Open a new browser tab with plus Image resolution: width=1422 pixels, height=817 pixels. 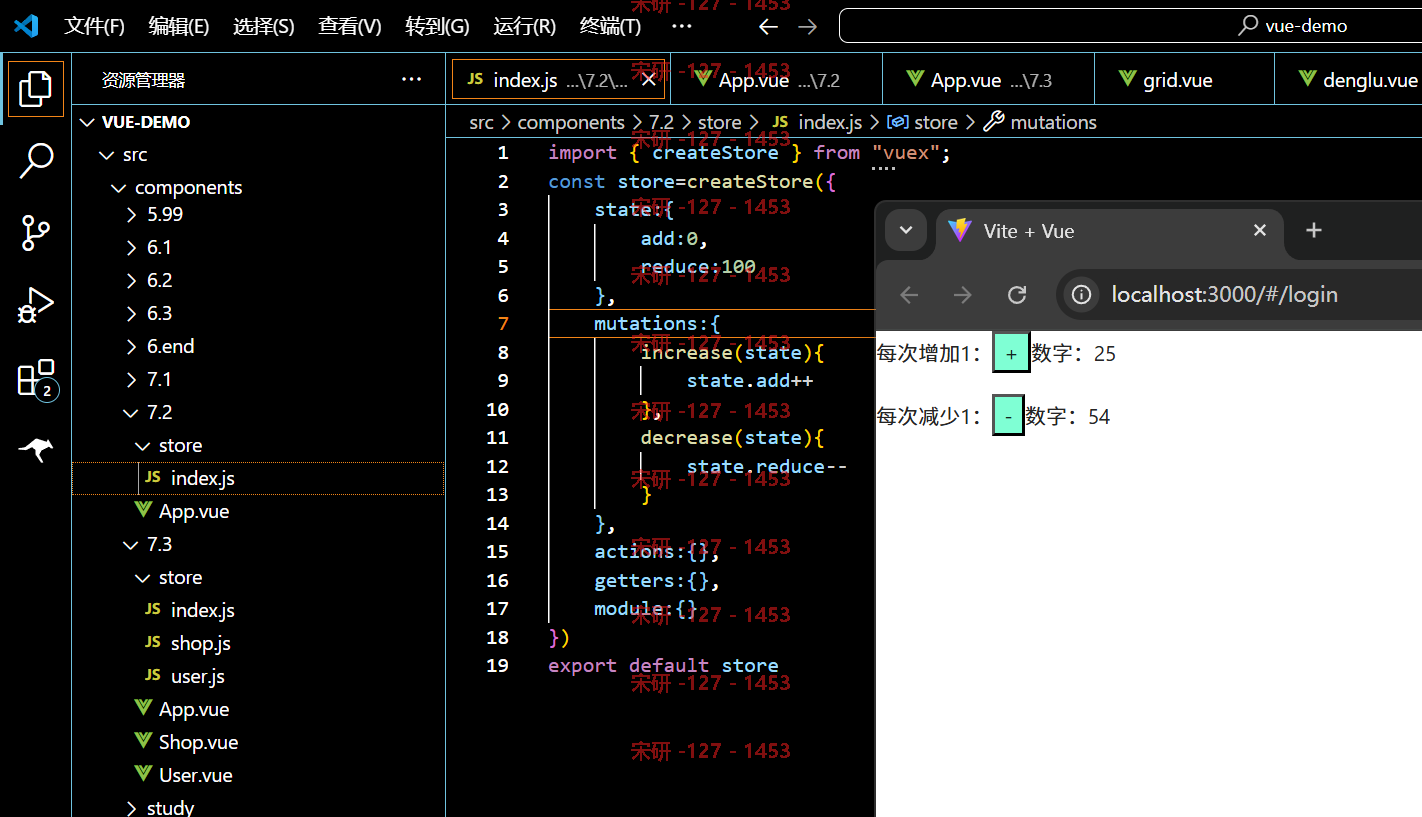[1314, 230]
